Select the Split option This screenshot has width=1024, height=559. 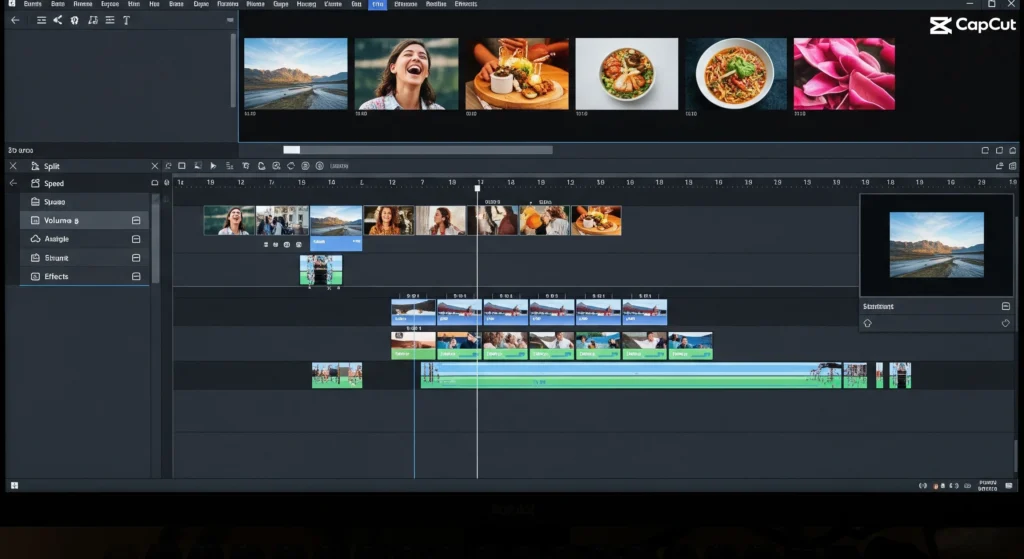(52, 166)
